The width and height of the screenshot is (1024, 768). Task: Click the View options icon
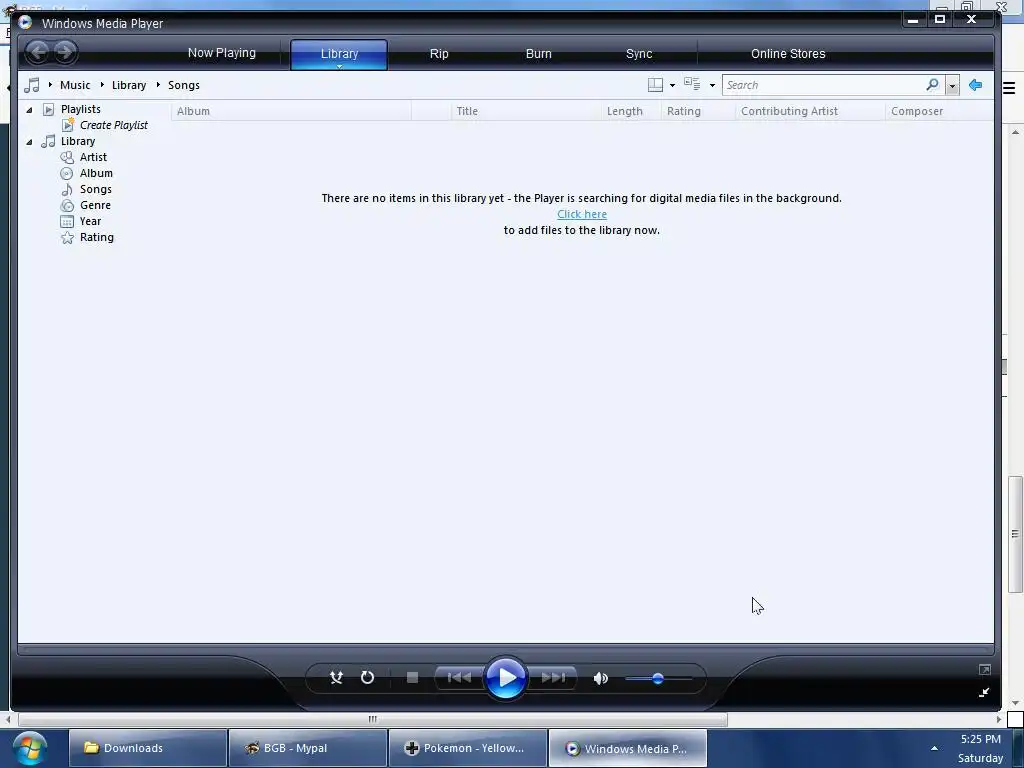pos(692,84)
